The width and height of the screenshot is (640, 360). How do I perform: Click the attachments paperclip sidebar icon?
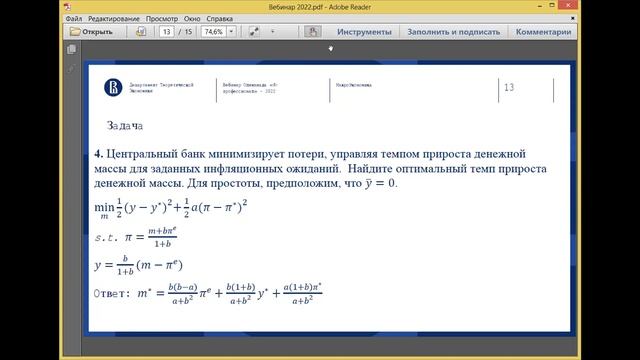pyautogui.click(x=71, y=68)
